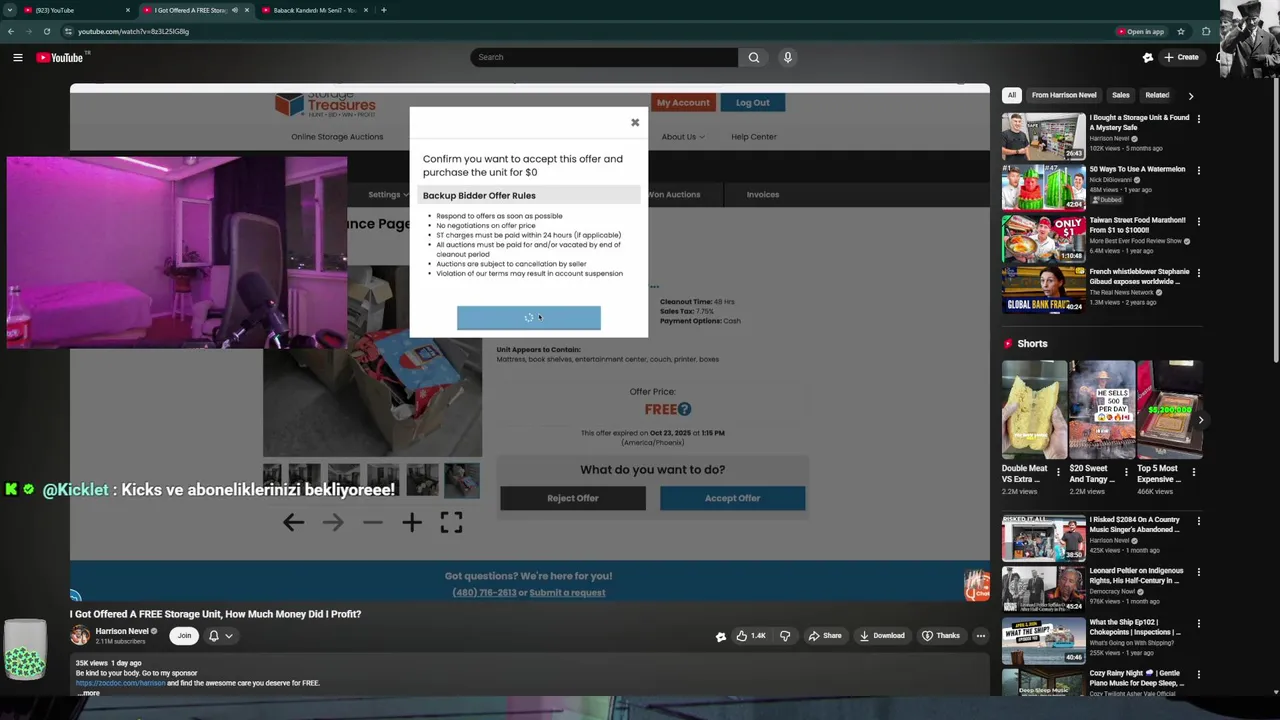1280x720 pixels.
Task: Open the tab search chevron
Action: tap(10, 10)
